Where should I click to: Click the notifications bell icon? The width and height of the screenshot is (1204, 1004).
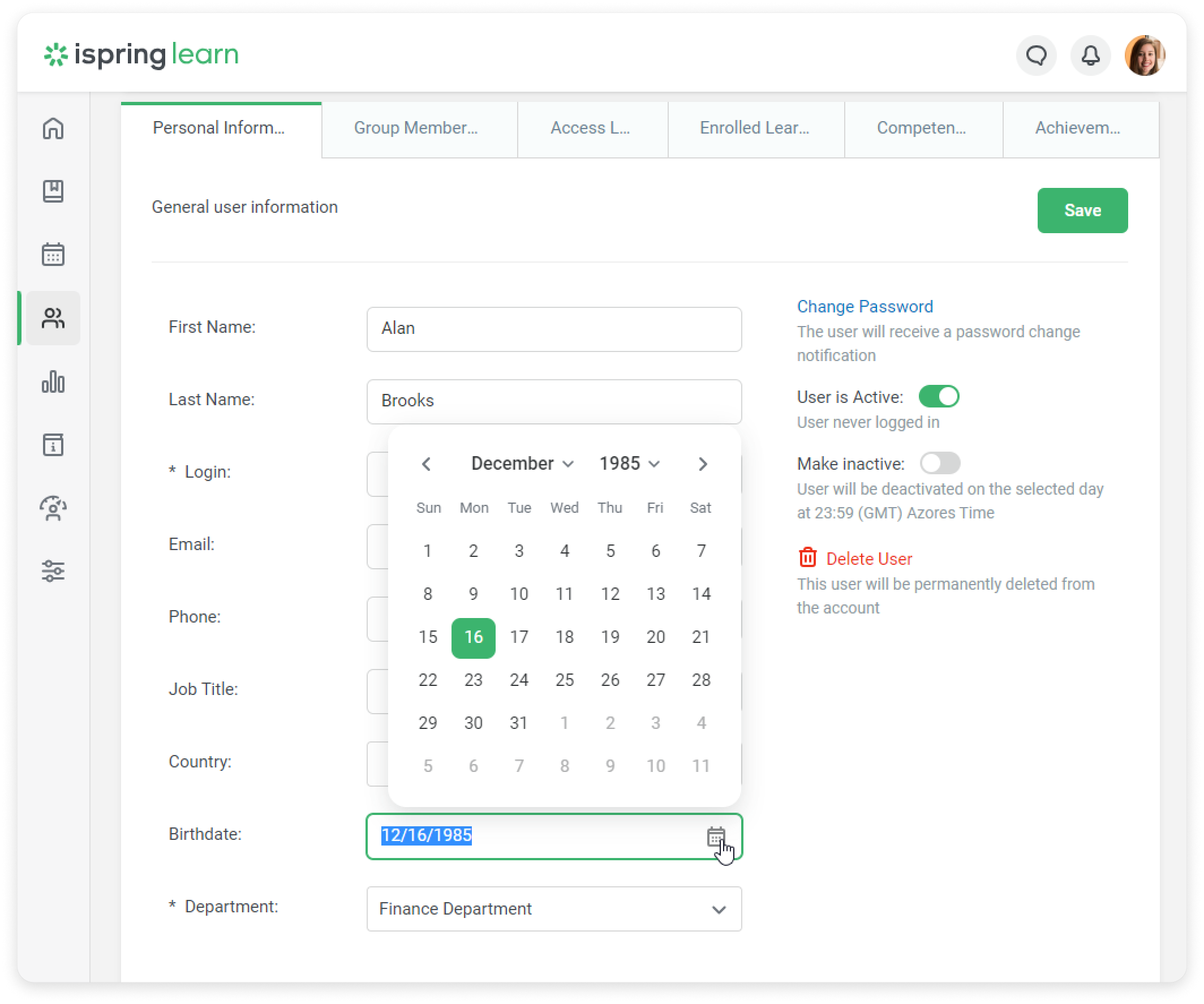(1090, 55)
